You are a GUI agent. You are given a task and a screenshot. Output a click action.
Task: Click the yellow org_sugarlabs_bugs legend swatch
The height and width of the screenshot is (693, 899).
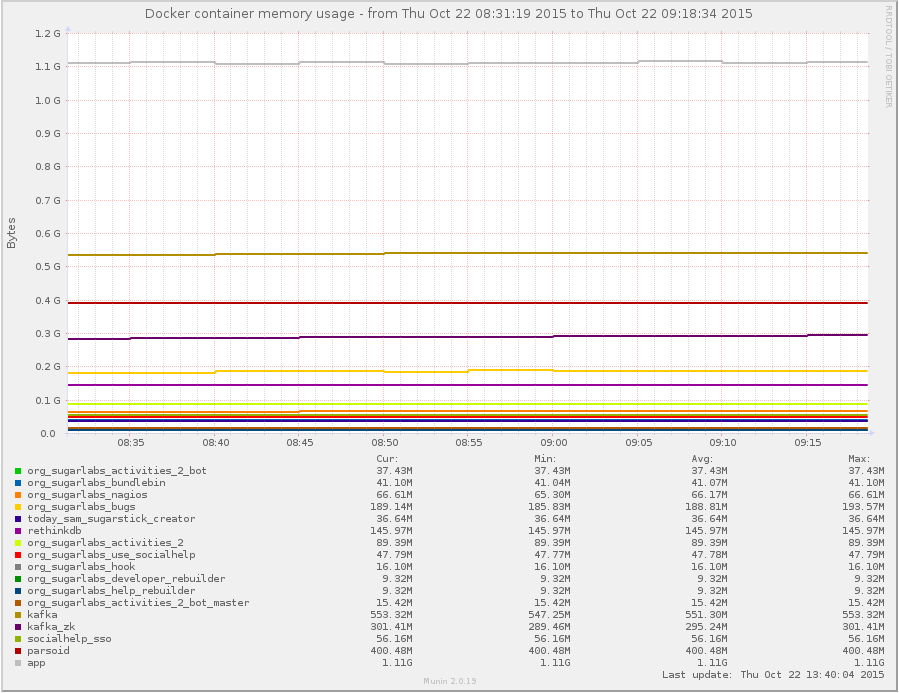(18, 507)
